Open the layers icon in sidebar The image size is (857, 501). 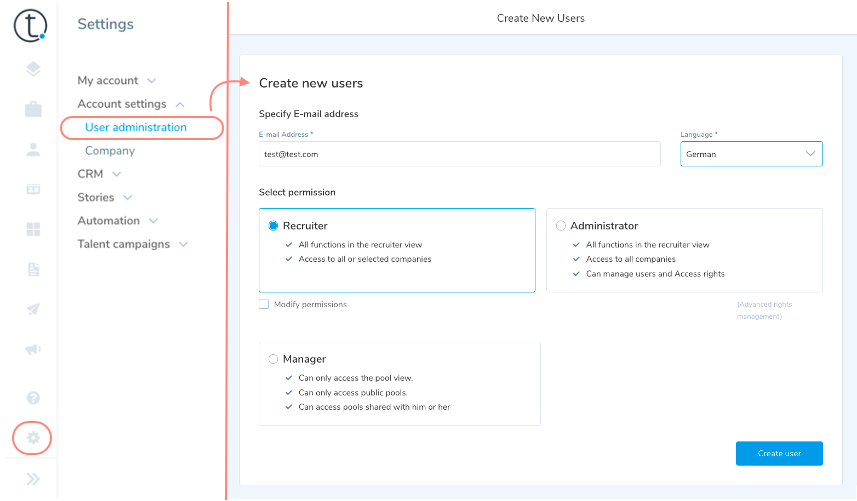point(33,69)
